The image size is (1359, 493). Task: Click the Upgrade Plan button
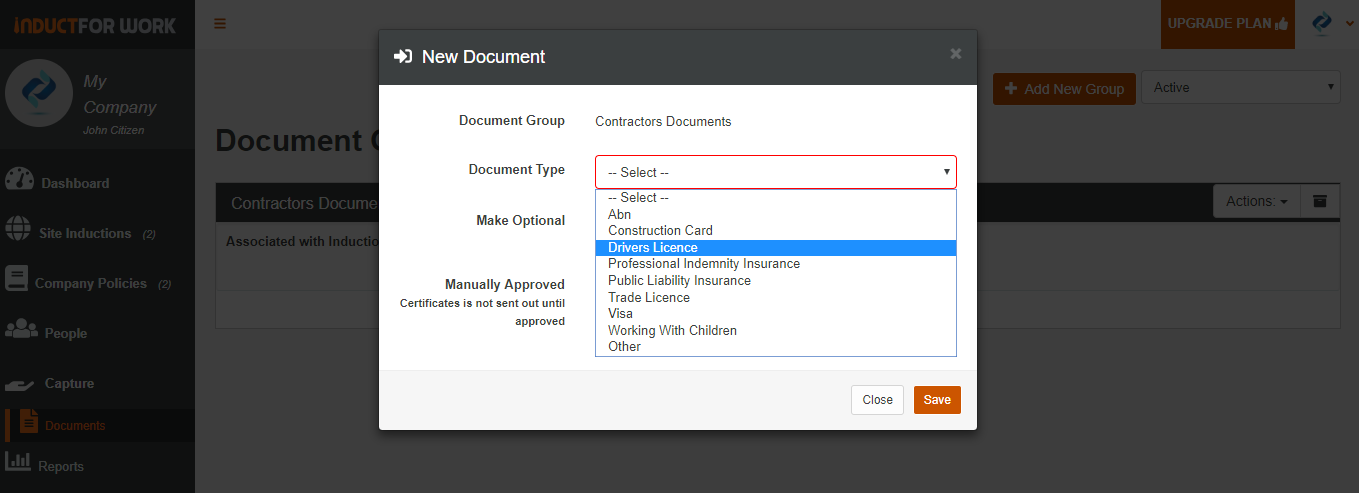[x=1228, y=24]
